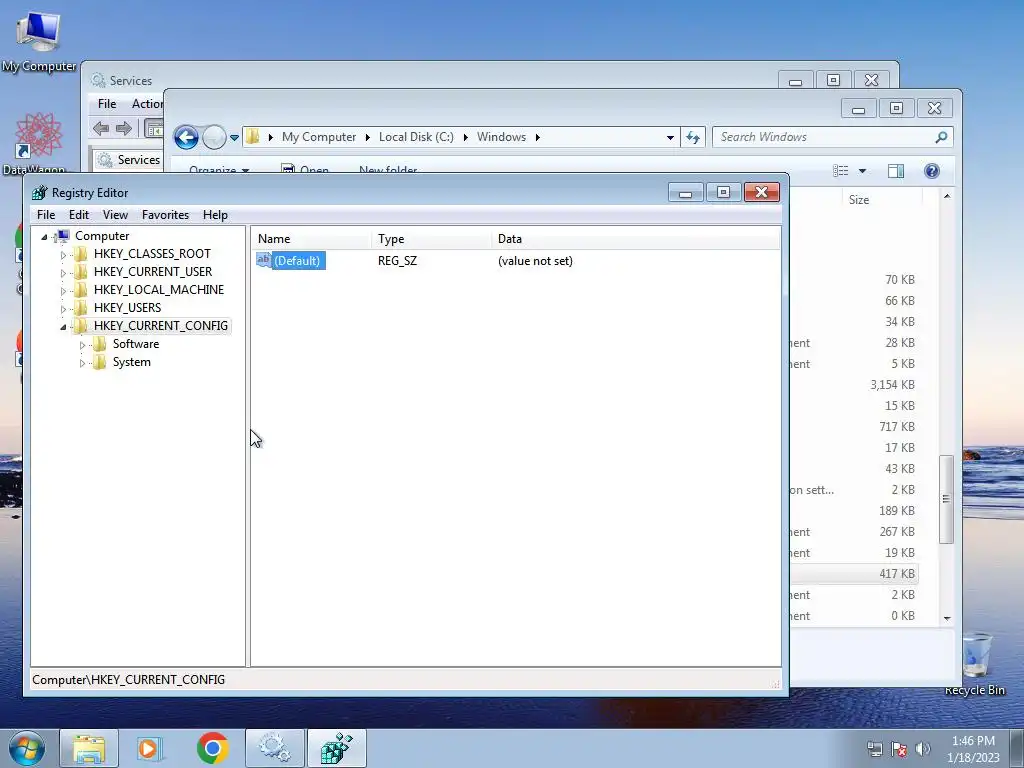Click Windows in the address breadcrumb
This screenshot has height=768, width=1024.
tap(501, 137)
